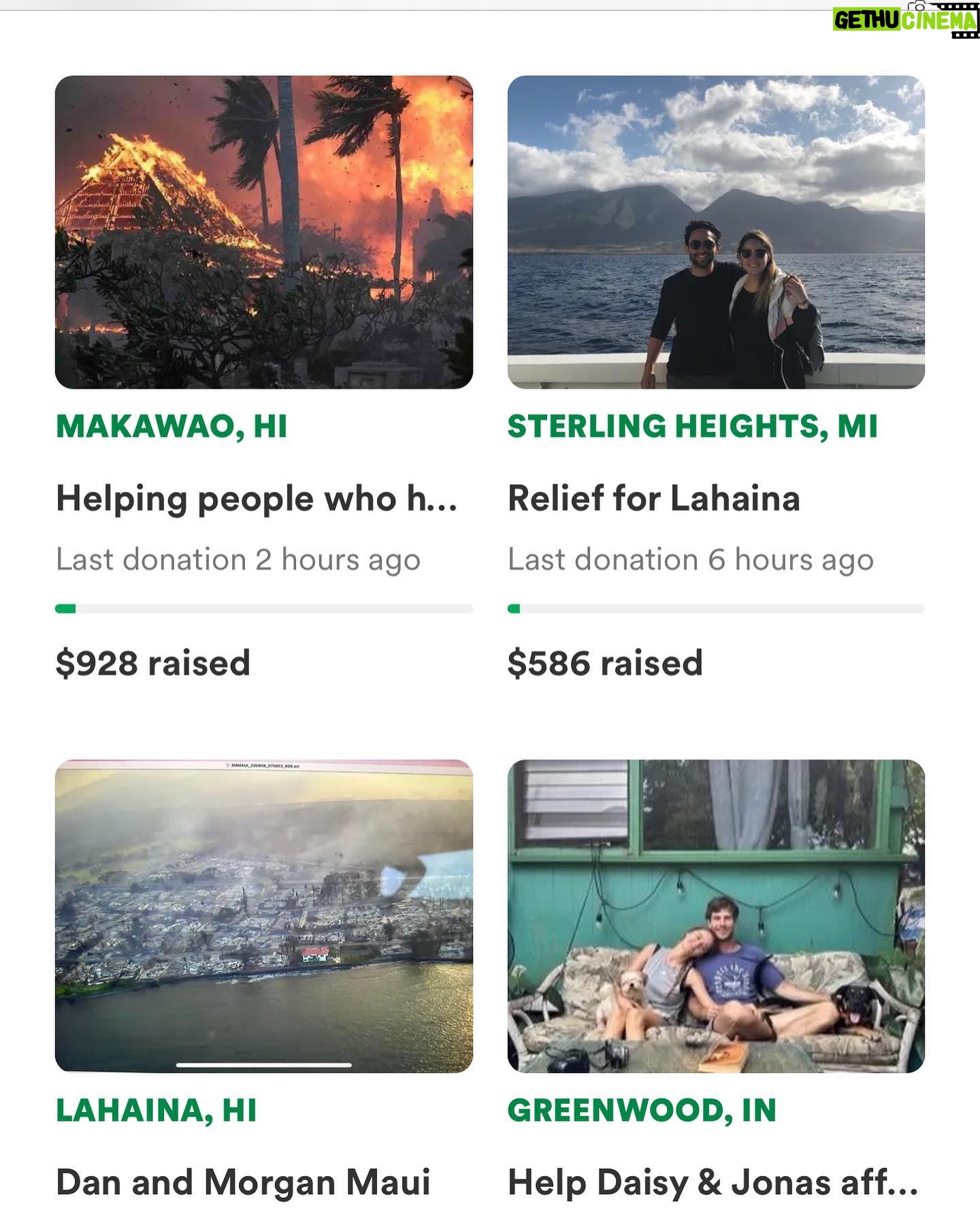
Task: Click the Makawao fundraiser progress bar
Action: point(264,608)
